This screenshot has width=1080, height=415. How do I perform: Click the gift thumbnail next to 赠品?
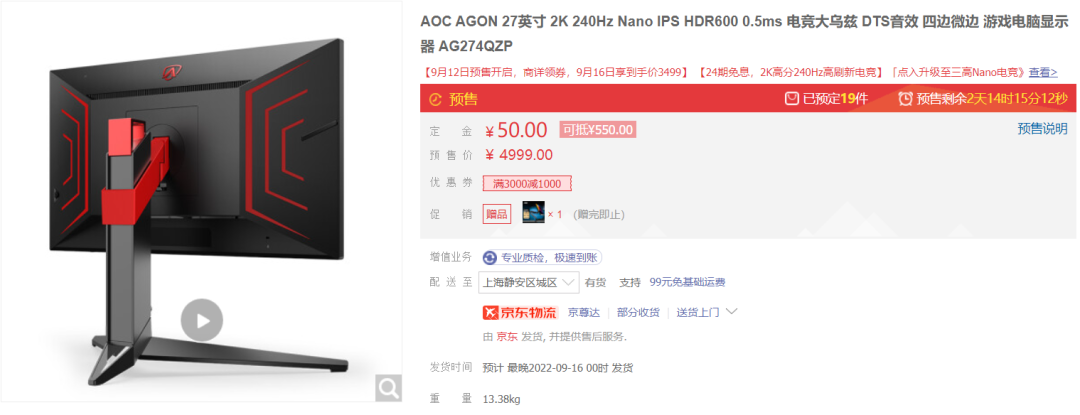(x=533, y=213)
